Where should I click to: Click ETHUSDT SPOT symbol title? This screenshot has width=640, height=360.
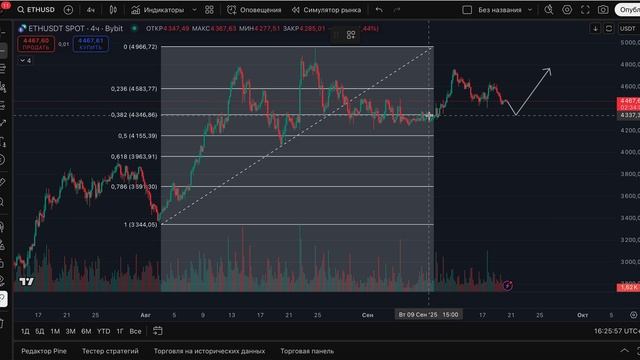(75, 28)
